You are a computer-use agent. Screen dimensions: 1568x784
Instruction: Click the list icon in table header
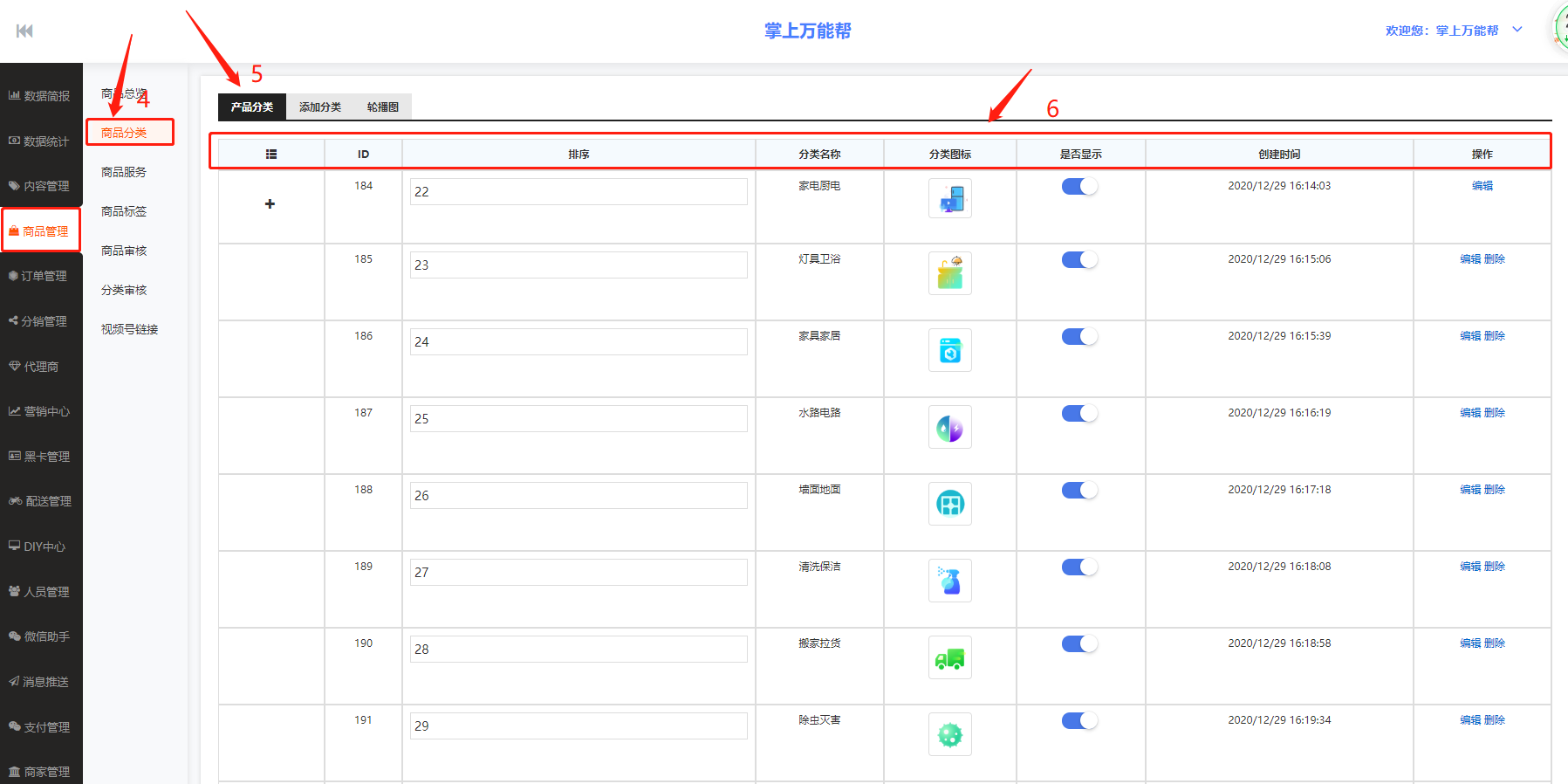(271, 155)
